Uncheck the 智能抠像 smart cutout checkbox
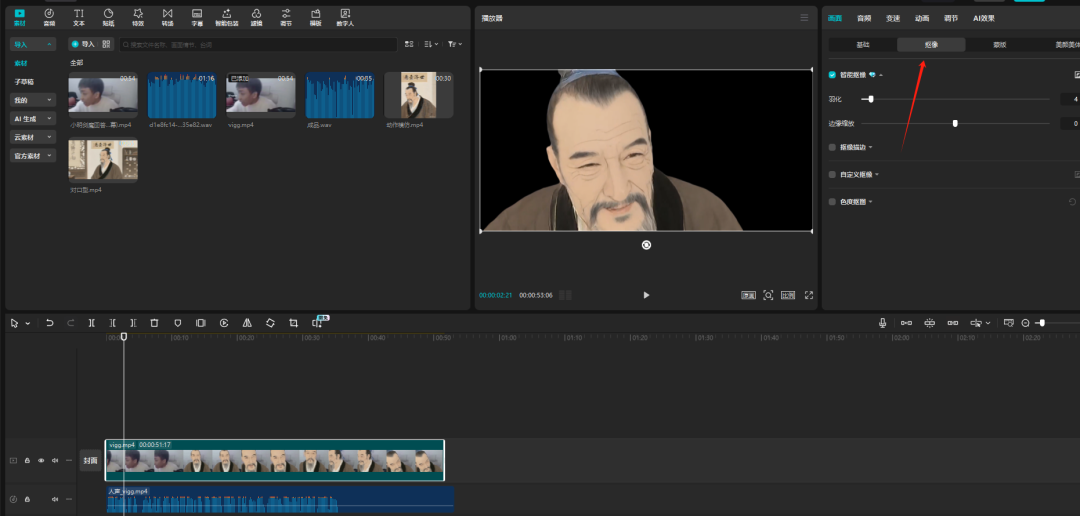Viewport: 1080px width, 516px height. pos(832,74)
